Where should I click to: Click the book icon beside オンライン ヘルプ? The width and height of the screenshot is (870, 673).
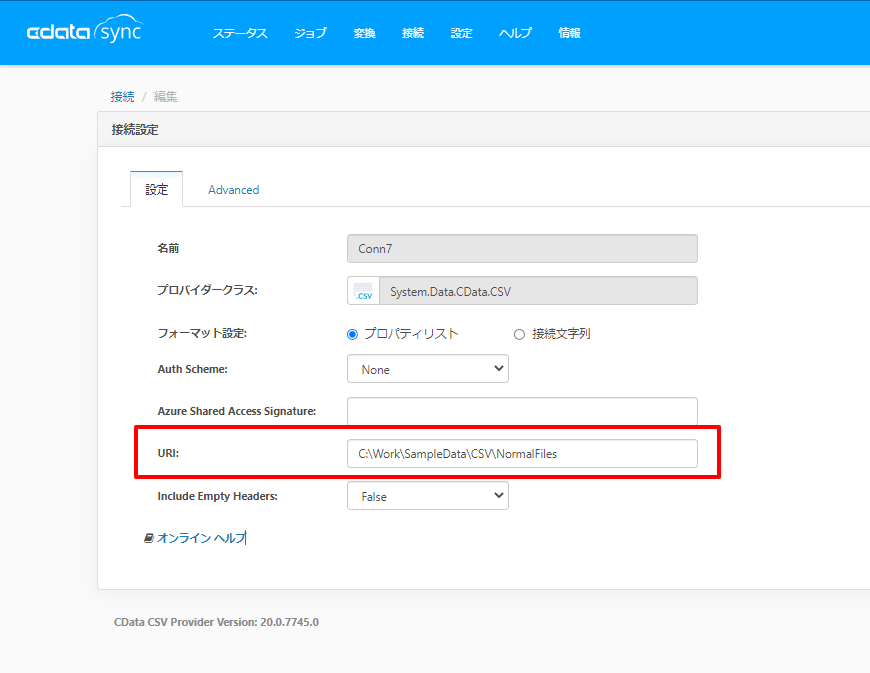[x=148, y=538]
